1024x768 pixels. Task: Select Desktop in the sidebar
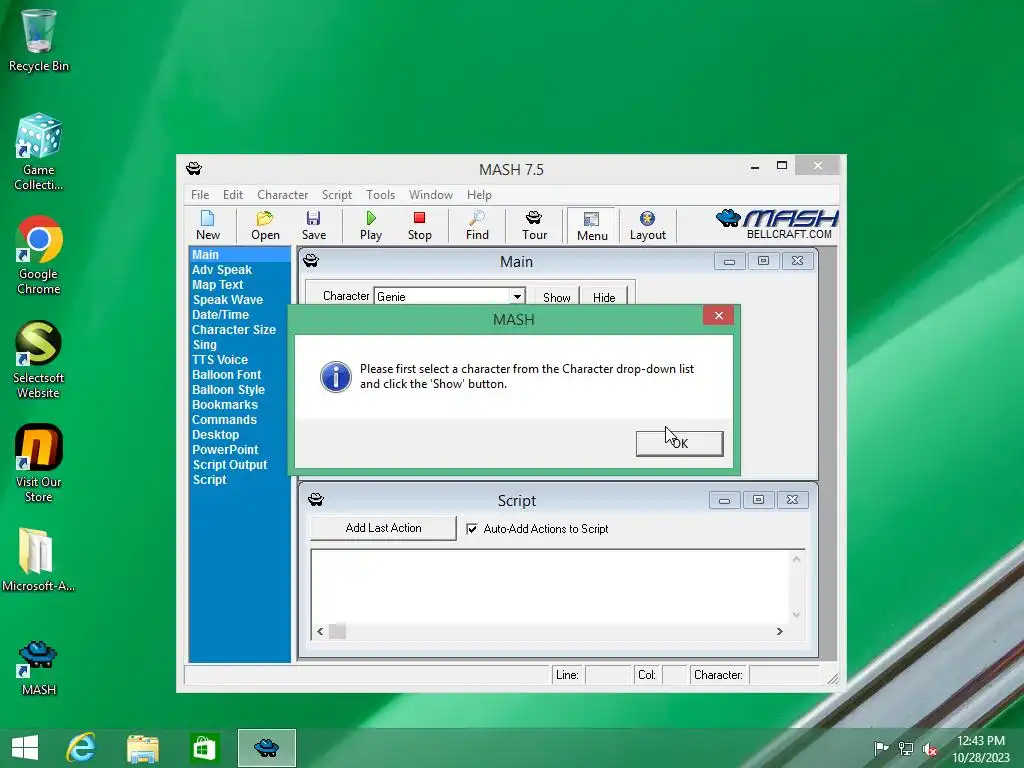point(216,435)
